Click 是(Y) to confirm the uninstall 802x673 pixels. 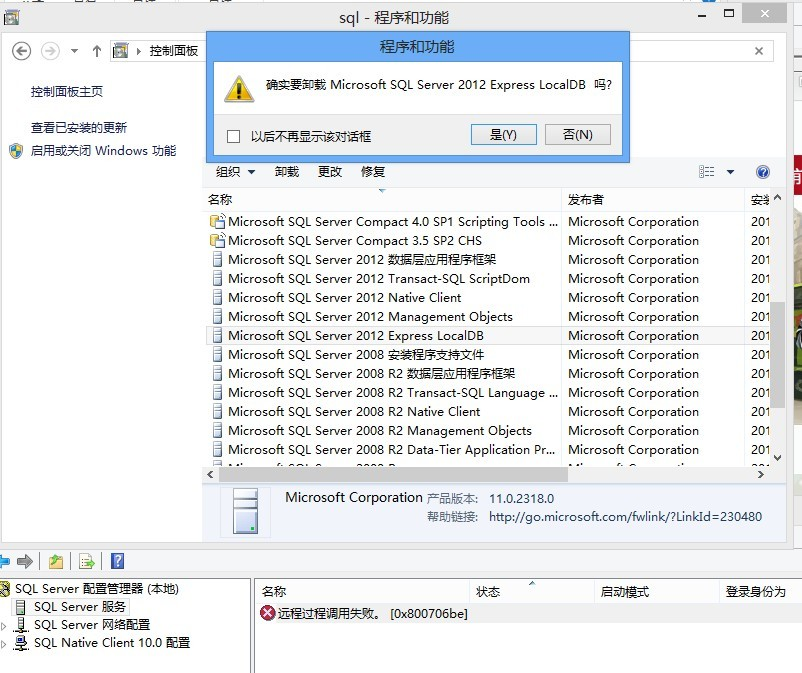(x=504, y=134)
